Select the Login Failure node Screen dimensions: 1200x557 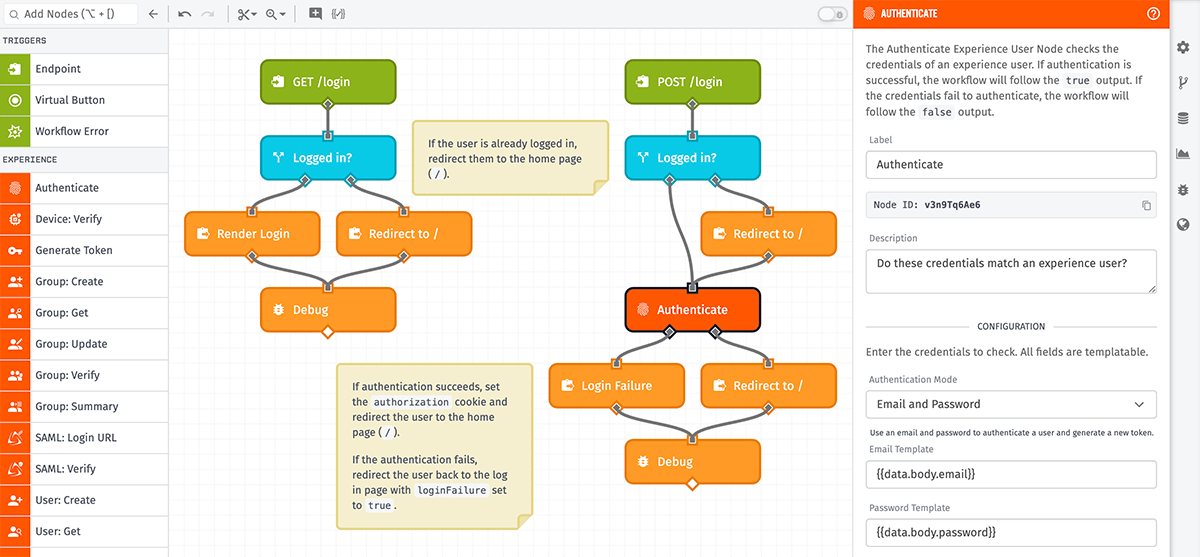point(617,386)
